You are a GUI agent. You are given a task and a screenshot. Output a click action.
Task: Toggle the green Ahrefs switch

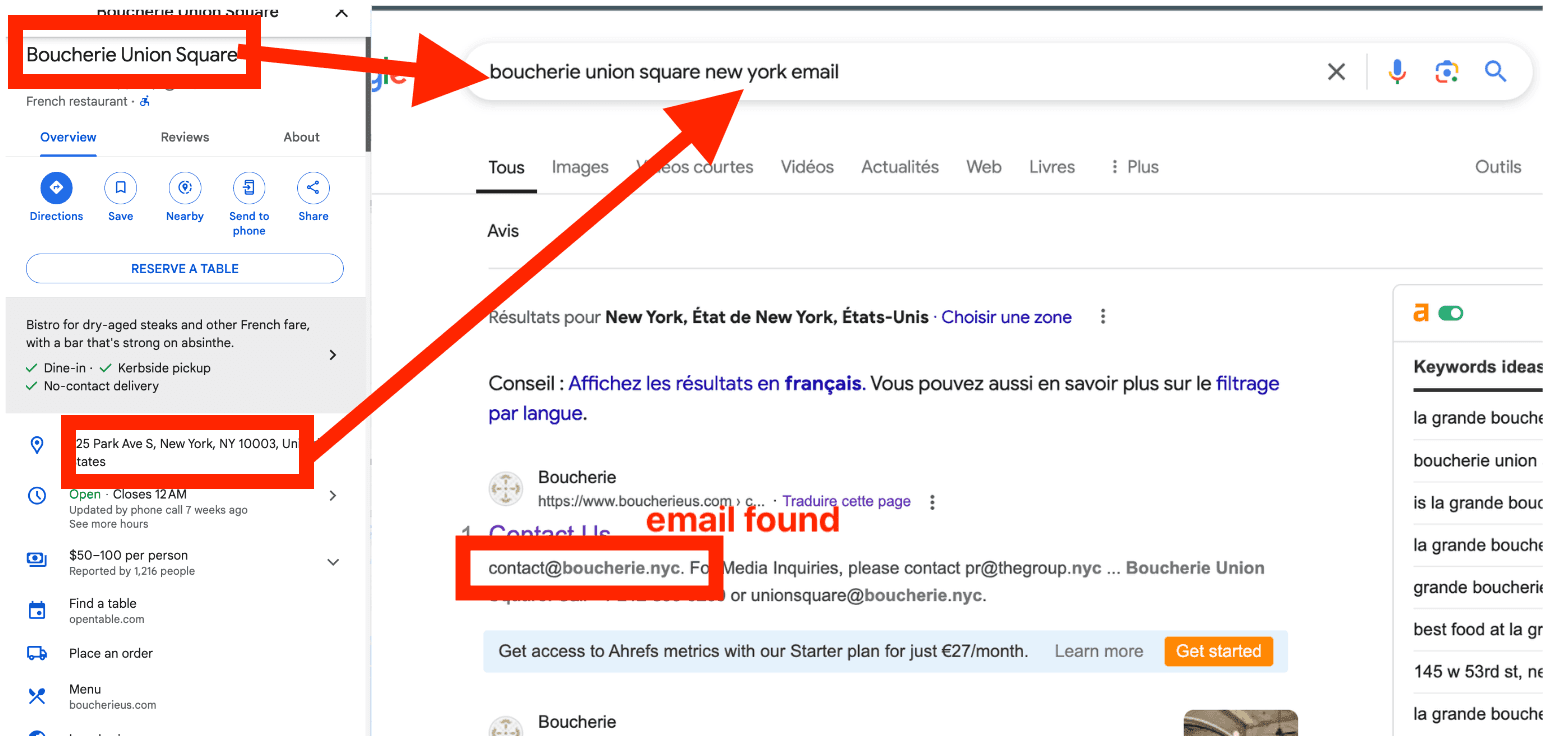(x=1451, y=313)
